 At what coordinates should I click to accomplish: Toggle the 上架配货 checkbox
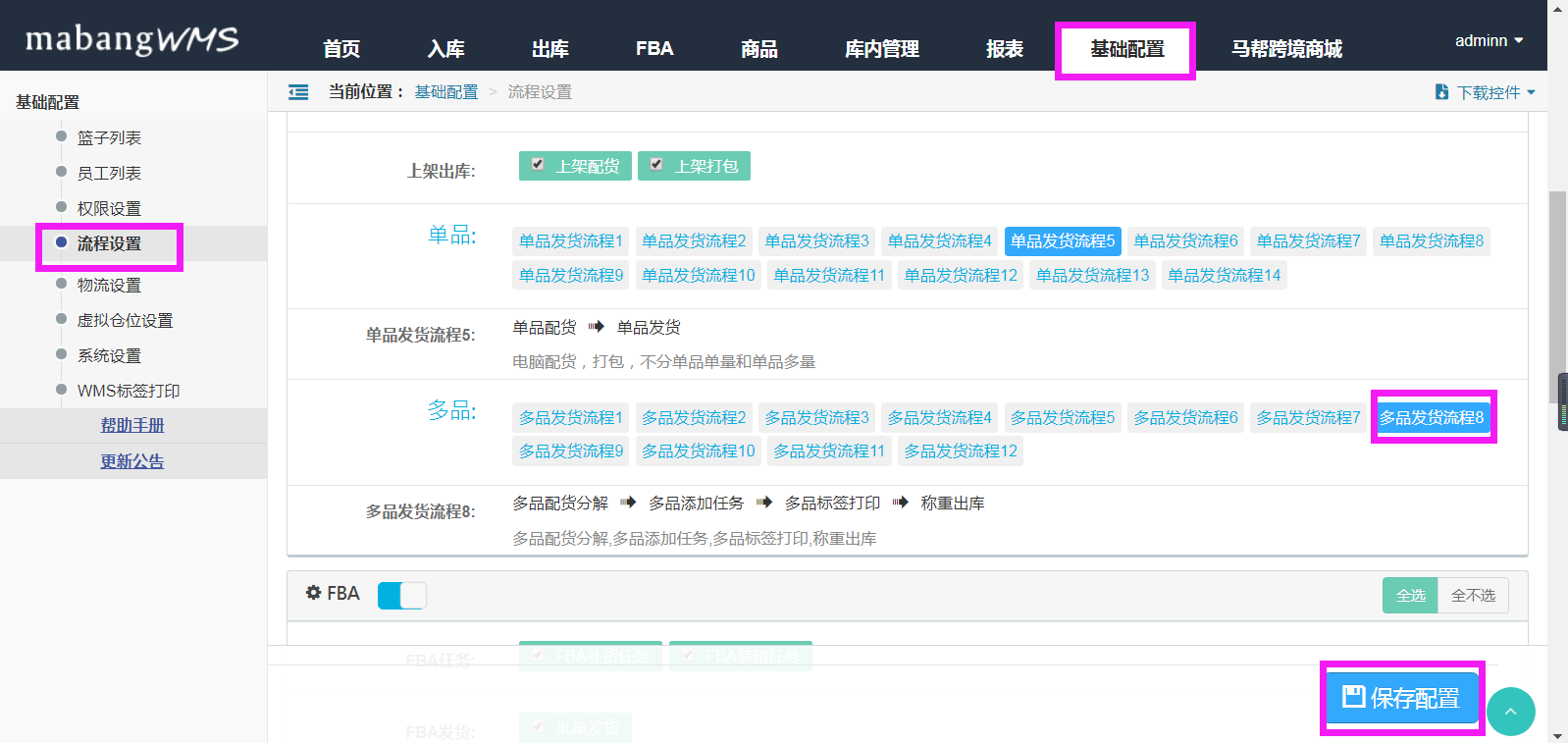pyautogui.click(x=538, y=165)
